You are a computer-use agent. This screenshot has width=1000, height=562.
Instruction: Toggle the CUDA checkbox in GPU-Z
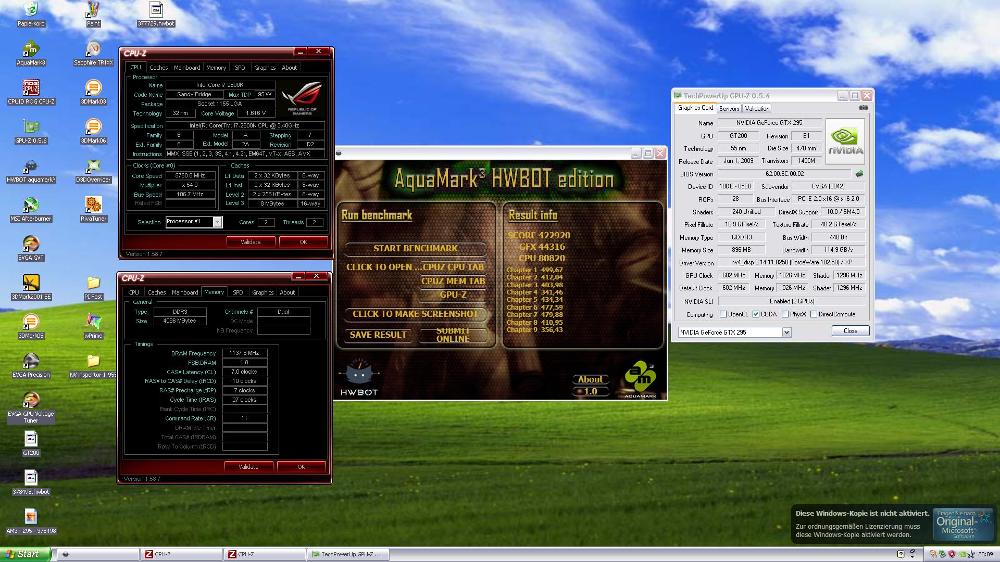coord(755,314)
